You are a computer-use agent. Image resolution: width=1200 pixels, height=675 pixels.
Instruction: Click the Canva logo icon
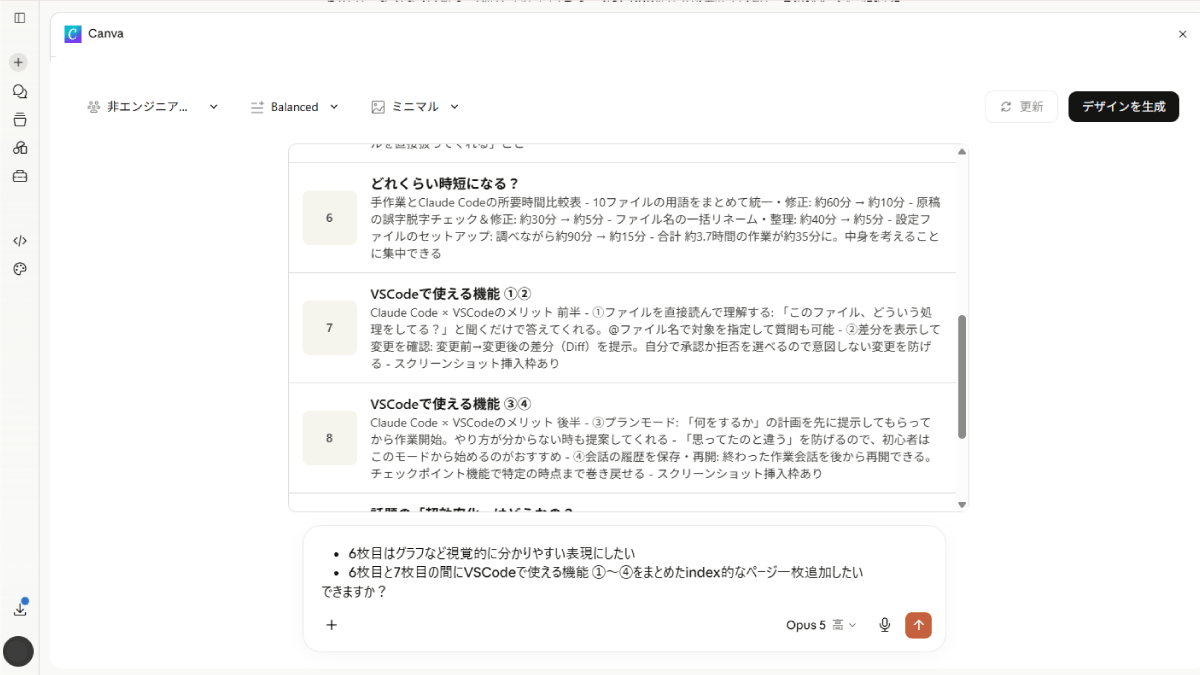pyautogui.click(x=72, y=34)
